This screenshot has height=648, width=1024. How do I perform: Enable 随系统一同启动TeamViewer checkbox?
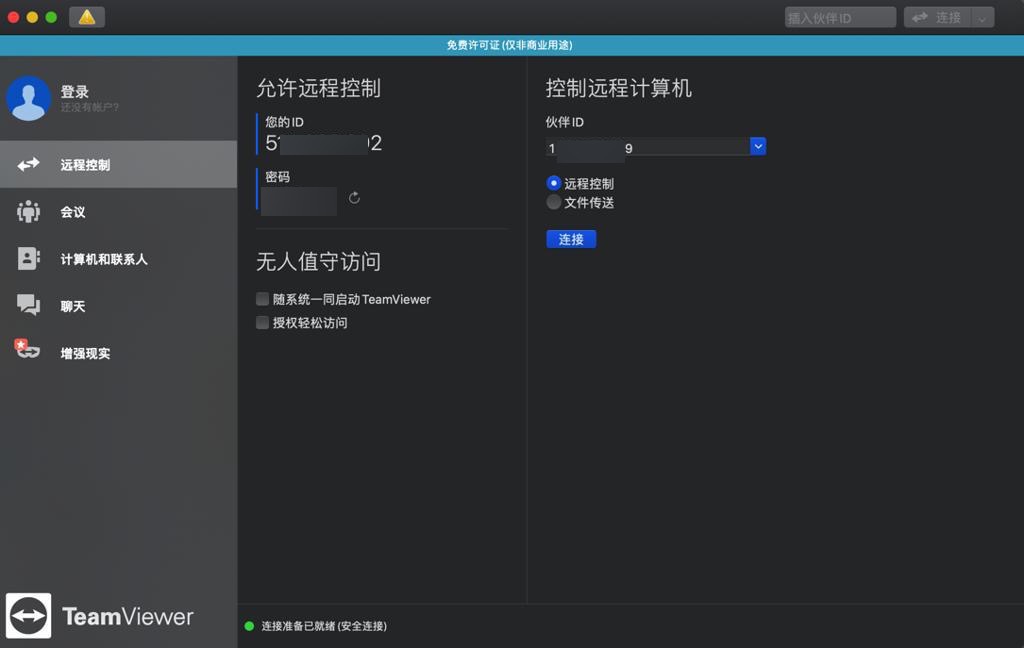point(263,299)
